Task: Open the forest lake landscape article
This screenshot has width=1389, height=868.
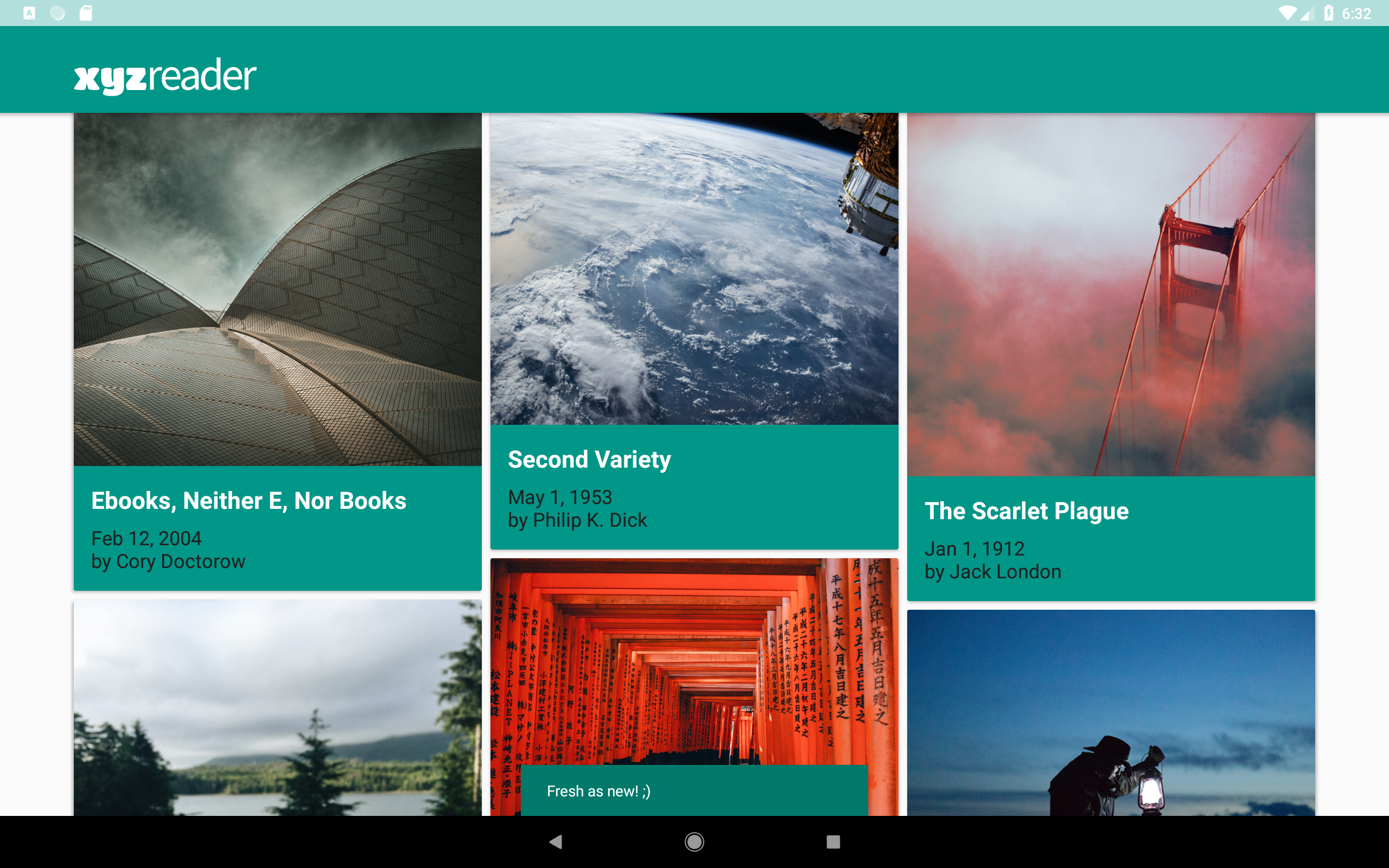Action: coord(277,707)
